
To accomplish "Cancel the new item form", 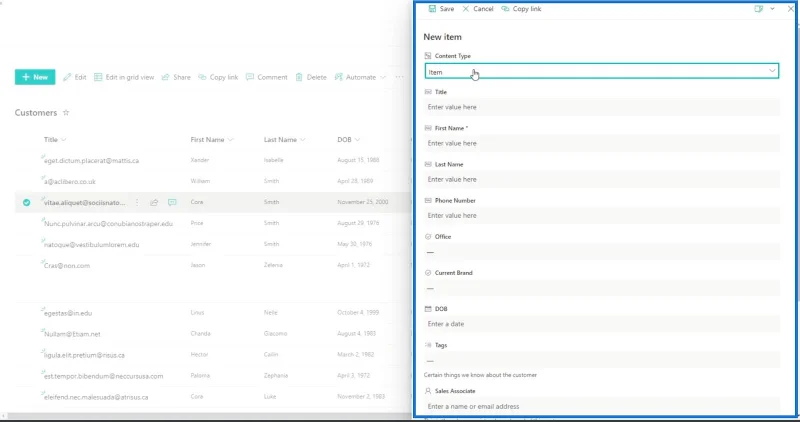I will (478, 9).
